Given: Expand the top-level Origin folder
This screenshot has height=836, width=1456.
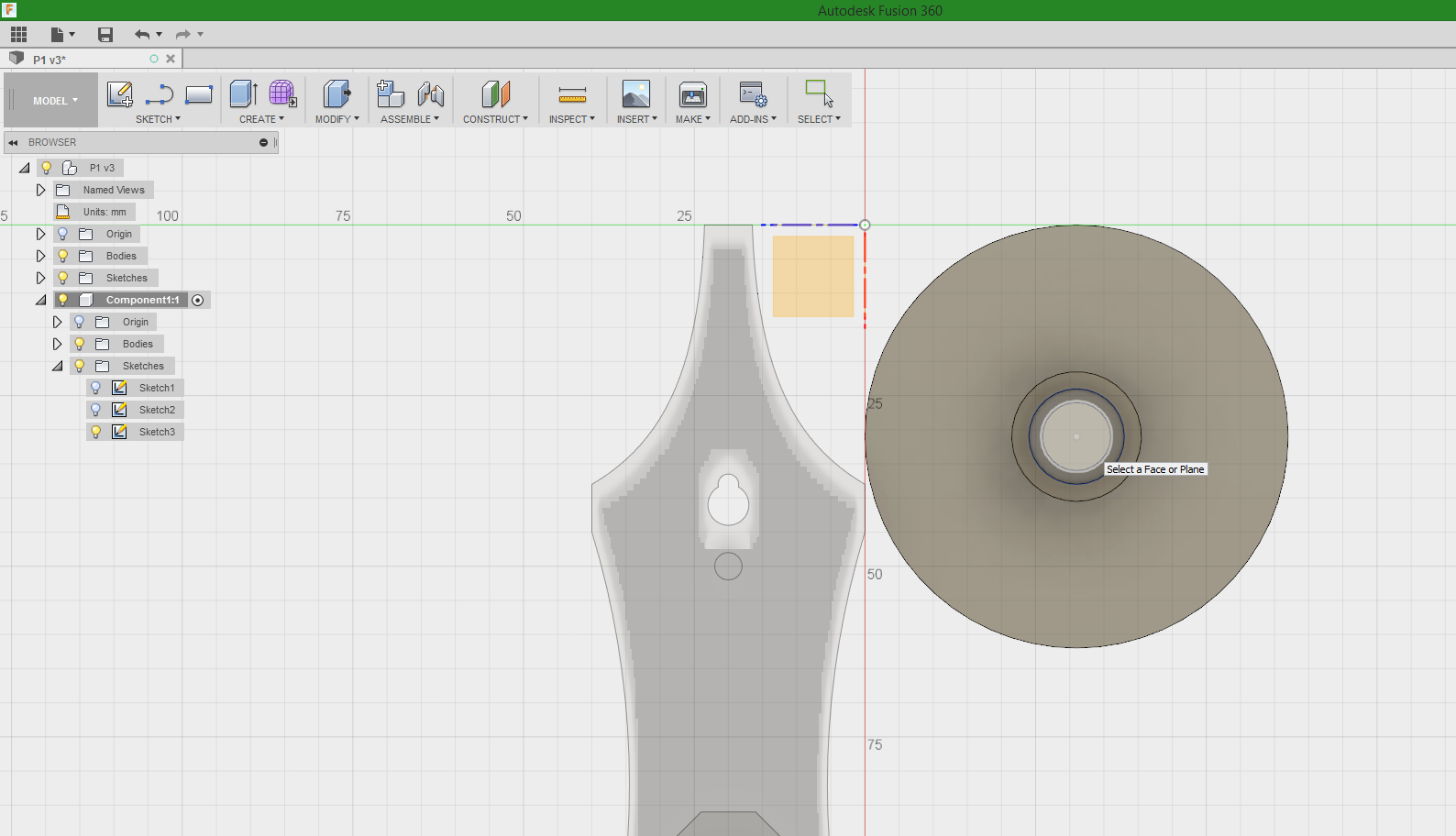Looking at the screenshot, I should pos(40,234).
